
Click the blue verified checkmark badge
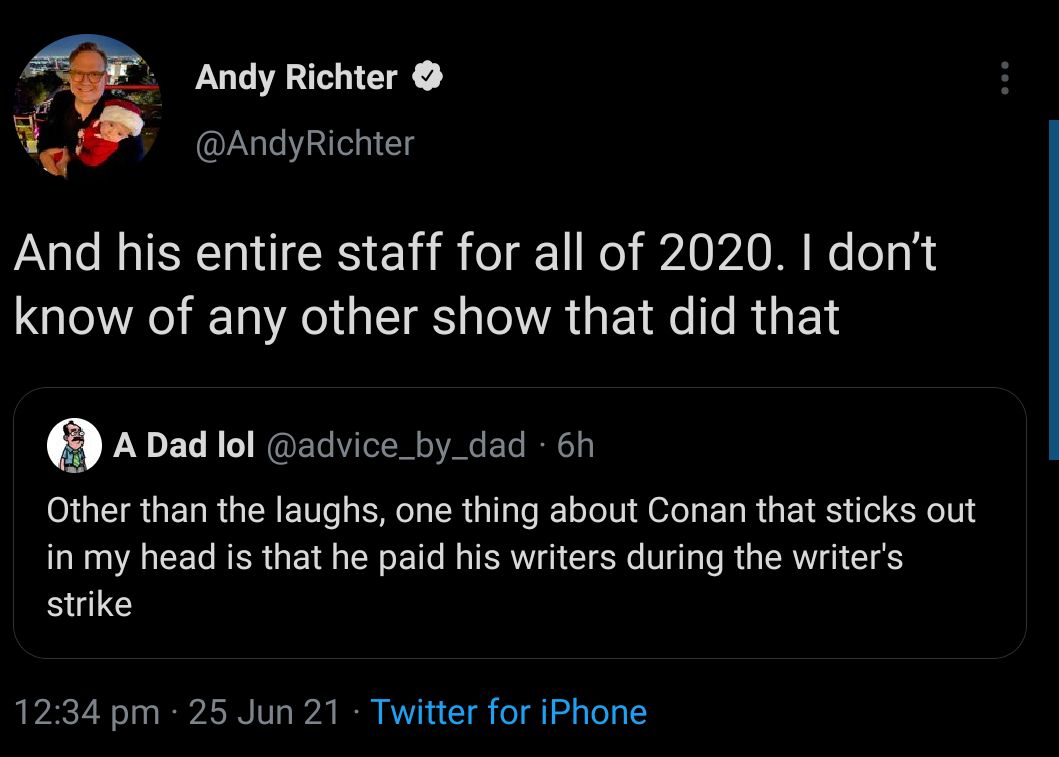point(429,77)
